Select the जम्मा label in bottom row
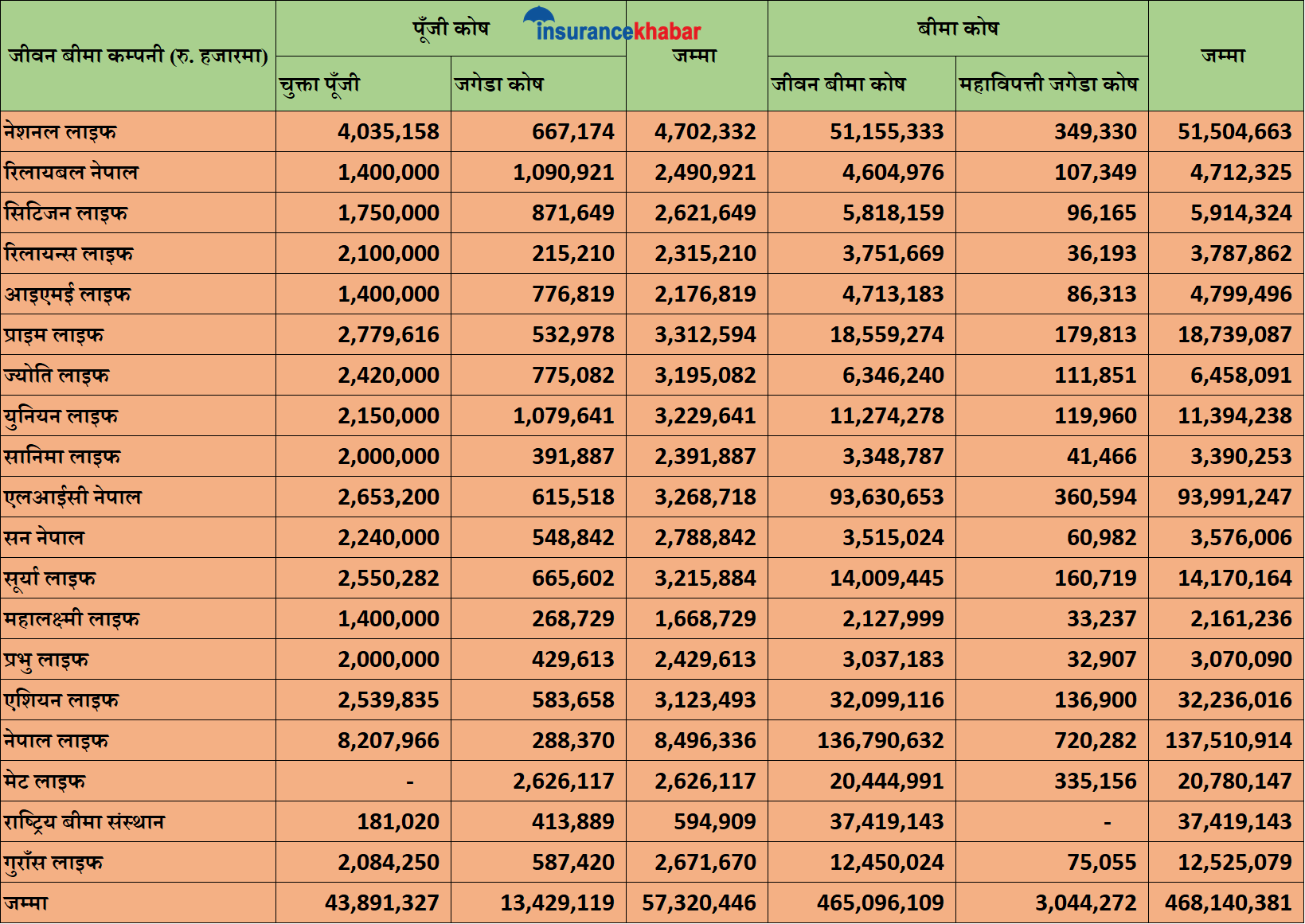Image resolution: width=1305 pixels, height=924 pixels. coord(26,903)
